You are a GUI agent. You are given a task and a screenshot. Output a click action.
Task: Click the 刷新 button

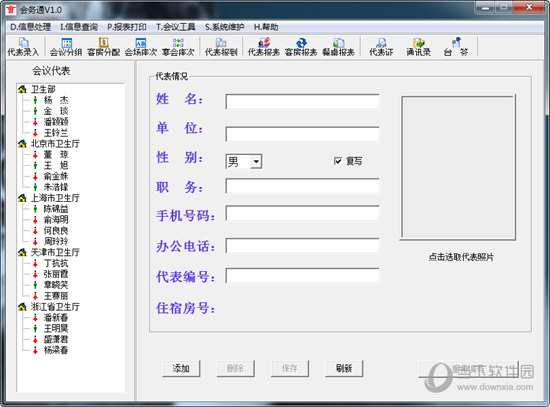pos(344,368)
